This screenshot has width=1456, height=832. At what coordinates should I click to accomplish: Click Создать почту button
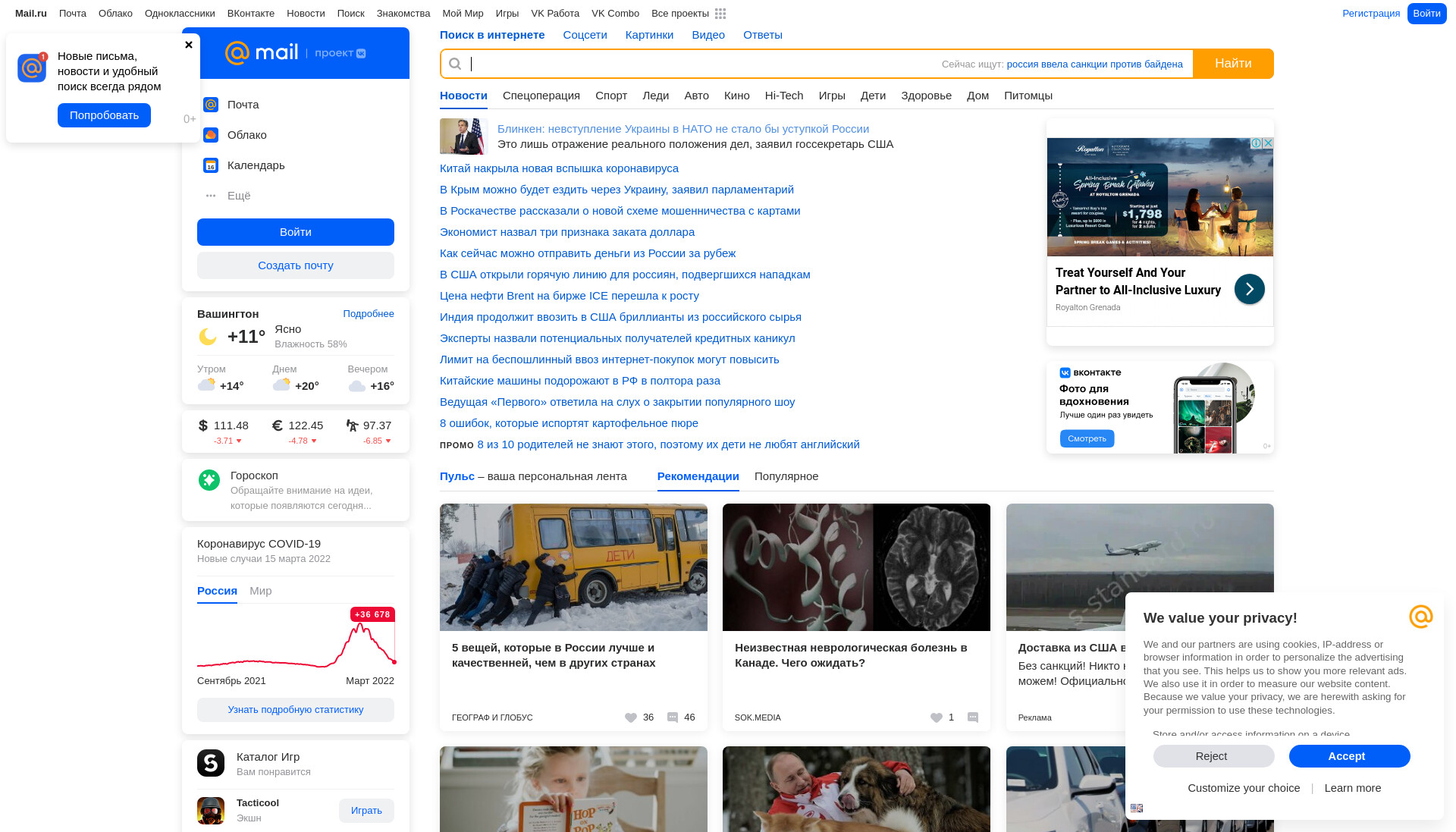coord(296,265)
